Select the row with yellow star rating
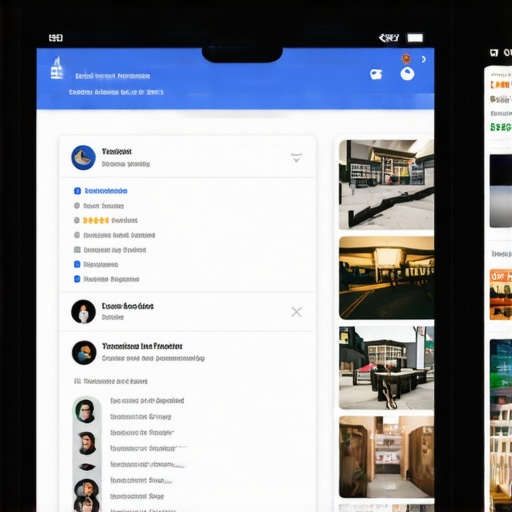The height and width of the screenshot is (512, 512). (x=110, y=220)
